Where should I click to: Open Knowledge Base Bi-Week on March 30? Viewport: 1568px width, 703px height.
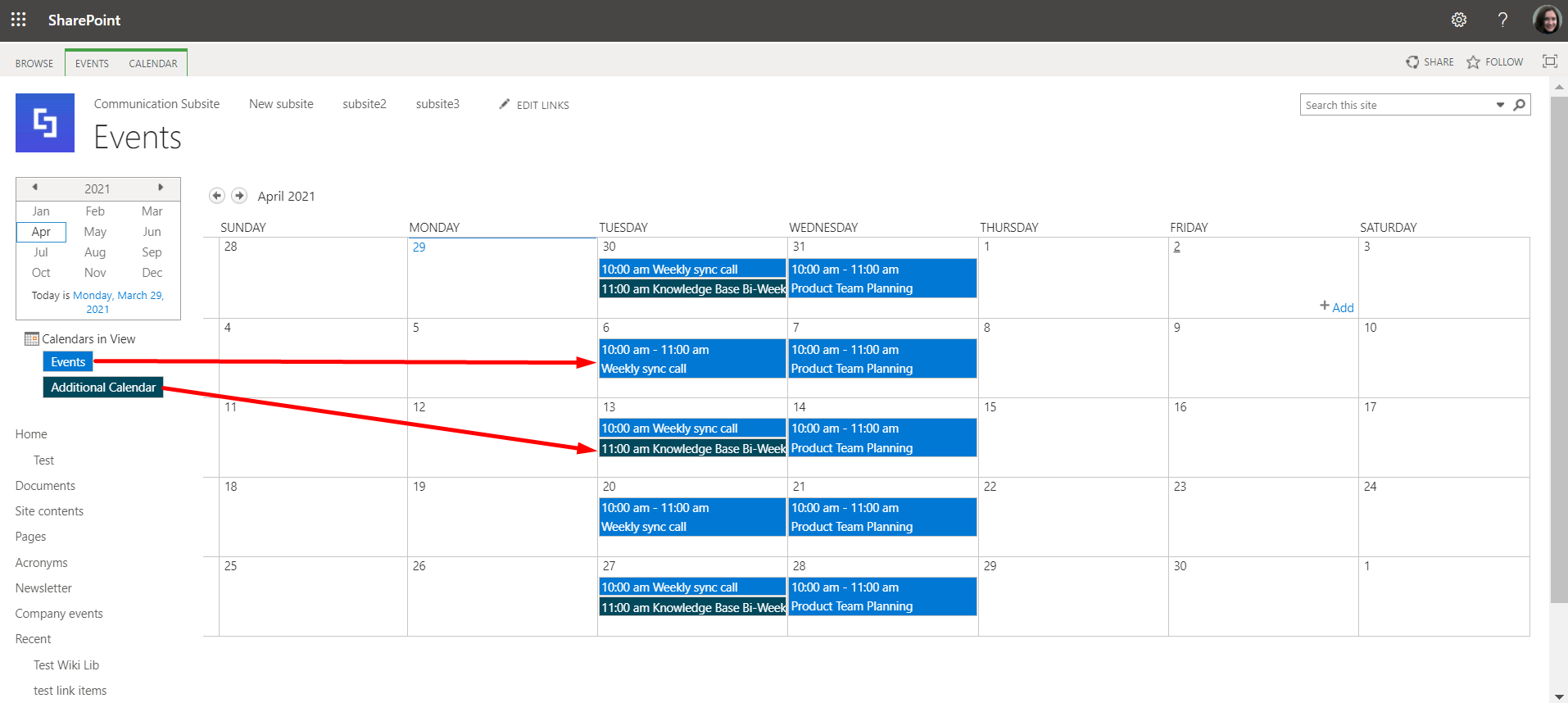tap(692, 288)
